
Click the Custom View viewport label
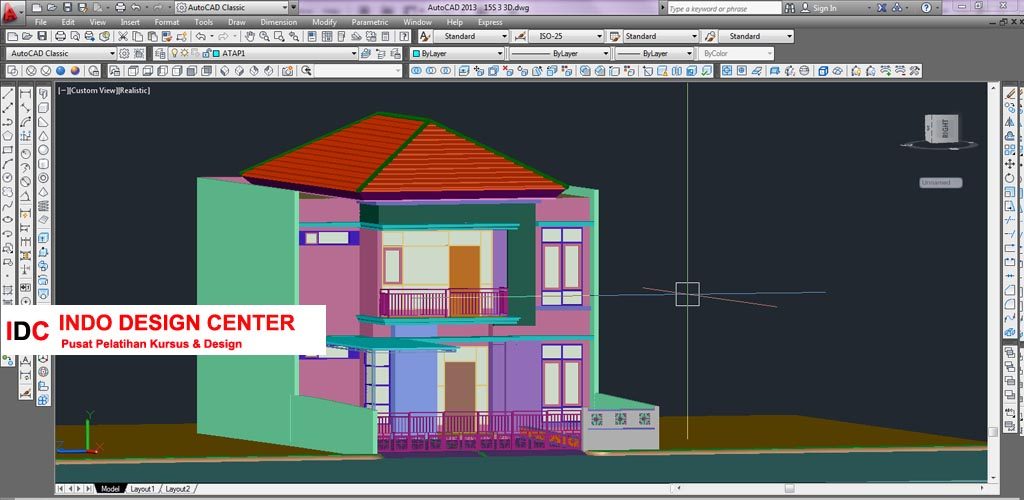[x=92, y=91]
